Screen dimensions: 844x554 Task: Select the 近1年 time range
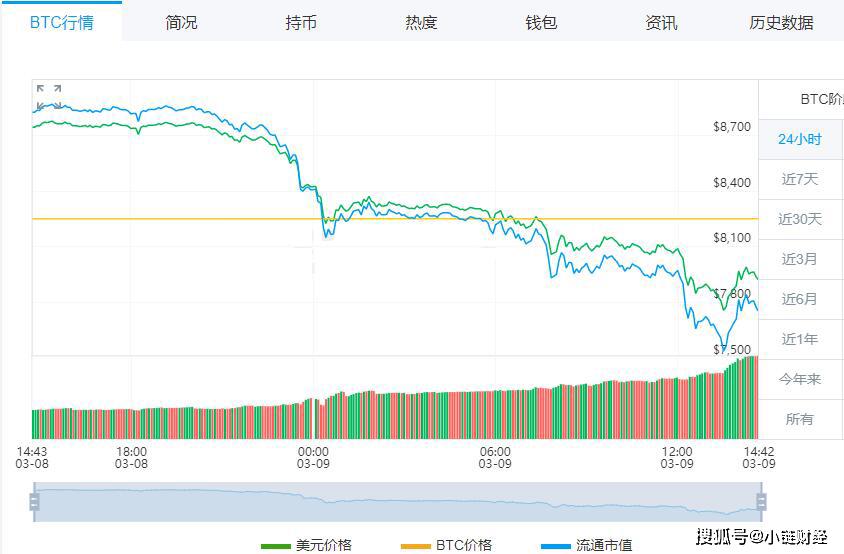tap(800, 339)
